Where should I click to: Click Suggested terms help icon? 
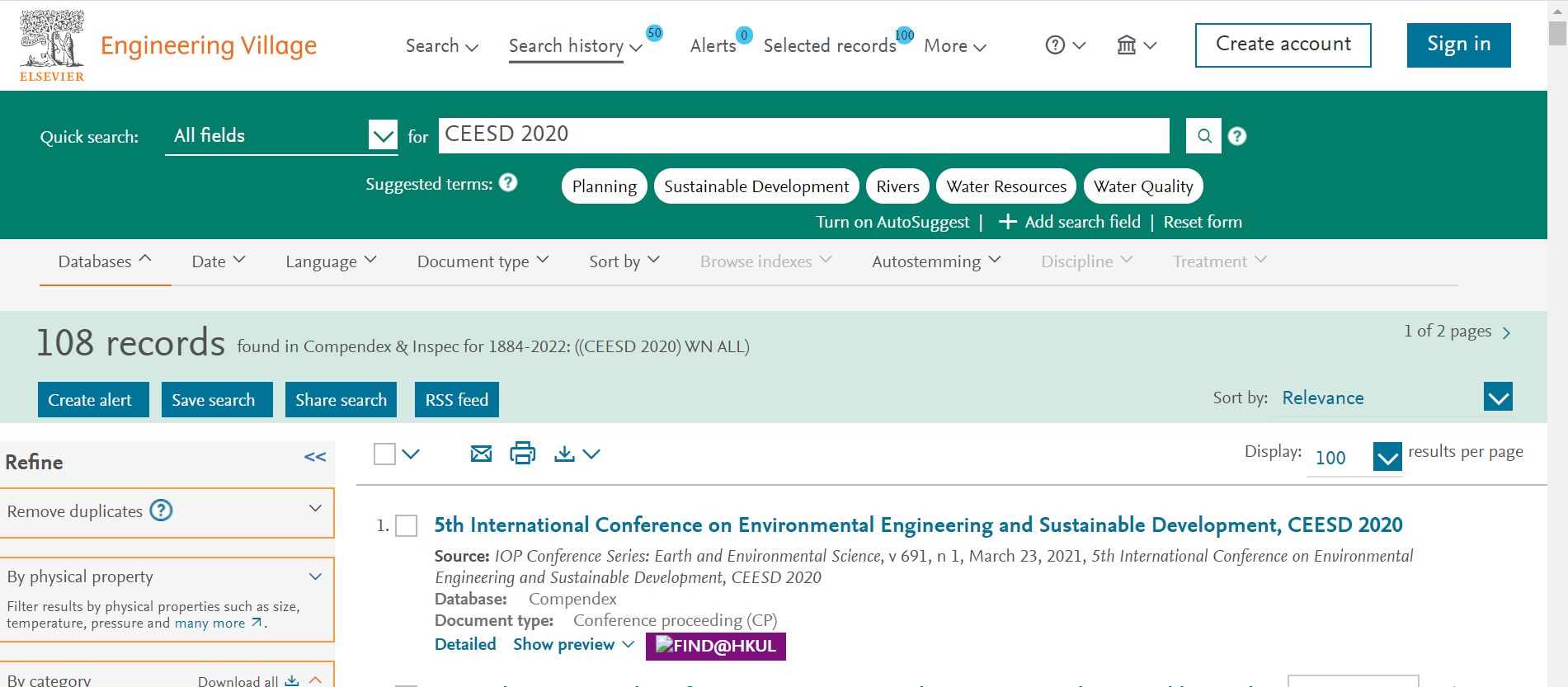pyautogui.click(x=508, y=182)
